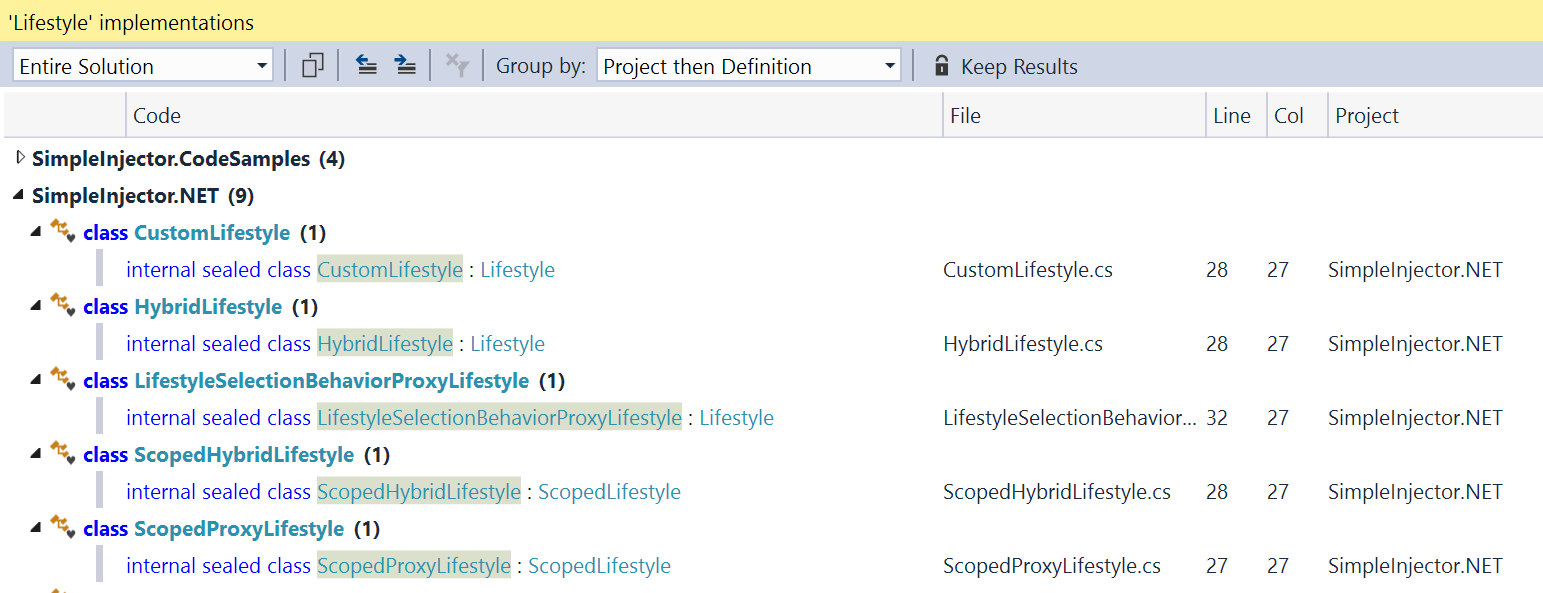Sort by the Project column header
Image resolution: width=1543 pixels, height=593 pixels.
point(1435,115)
